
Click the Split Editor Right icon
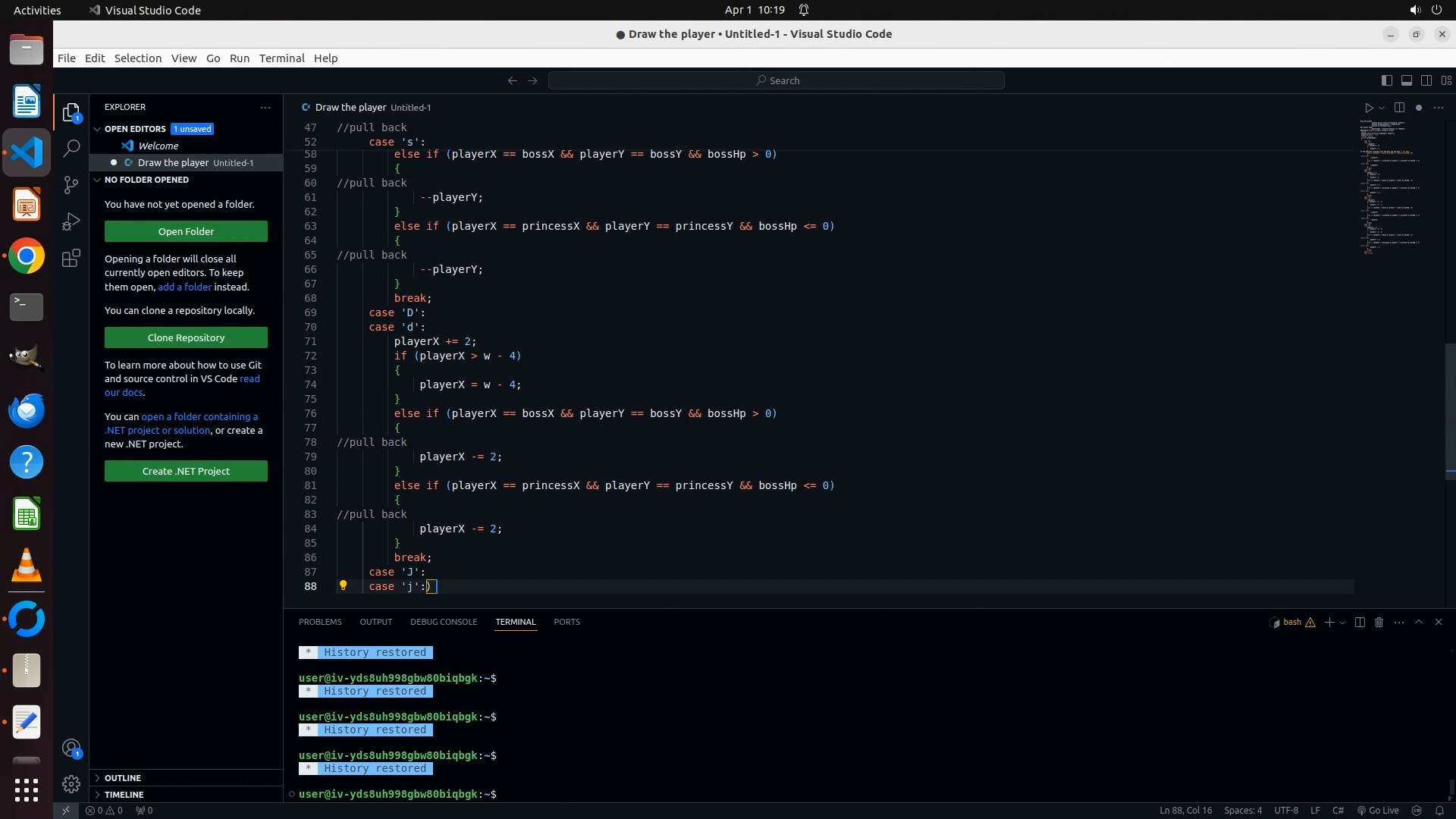pos(1399,108)
